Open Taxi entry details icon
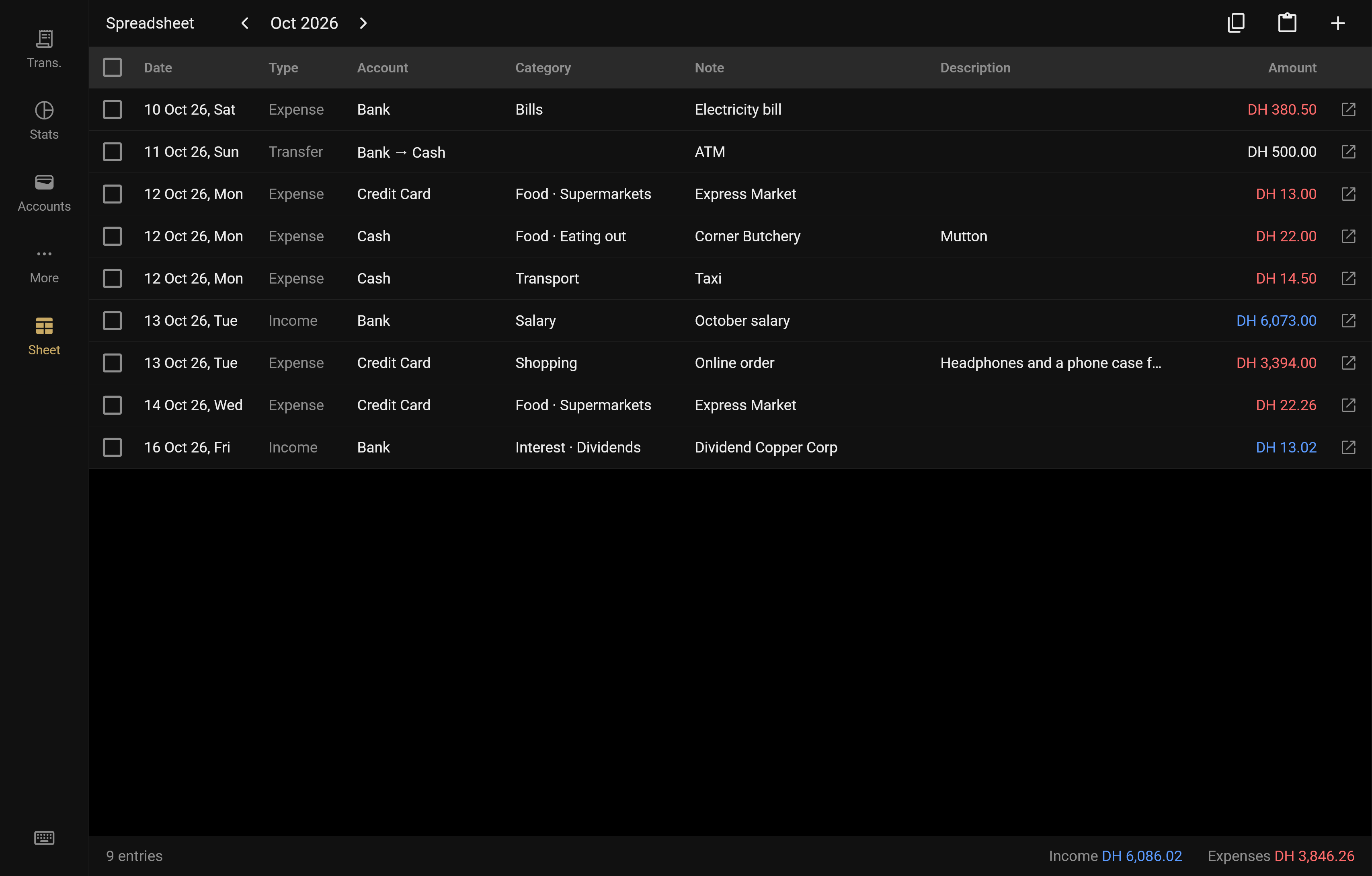The height and width of the screenshot is (876, 1372). coord(1348,278)
